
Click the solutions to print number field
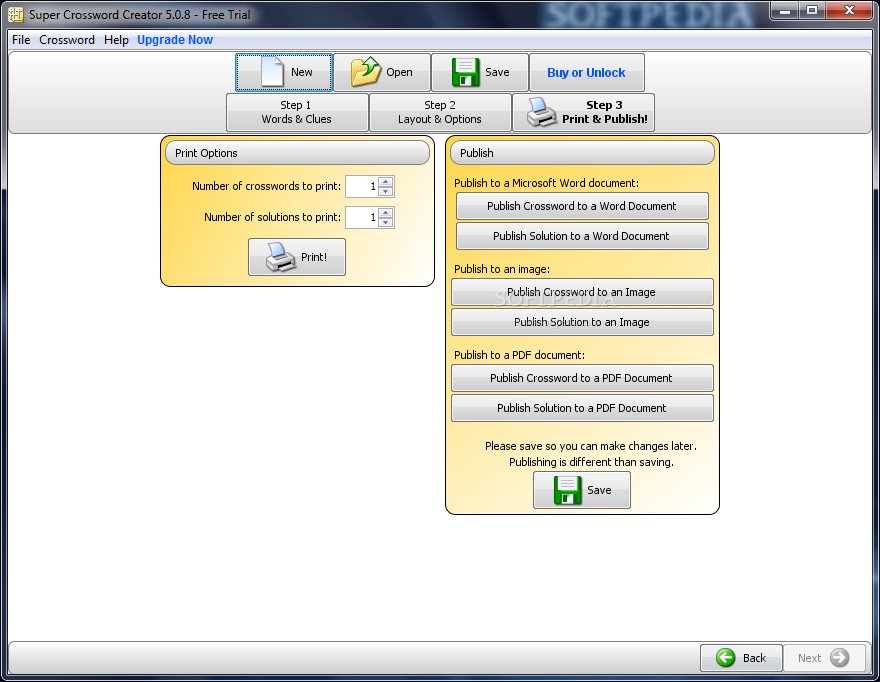coord(362,217)
